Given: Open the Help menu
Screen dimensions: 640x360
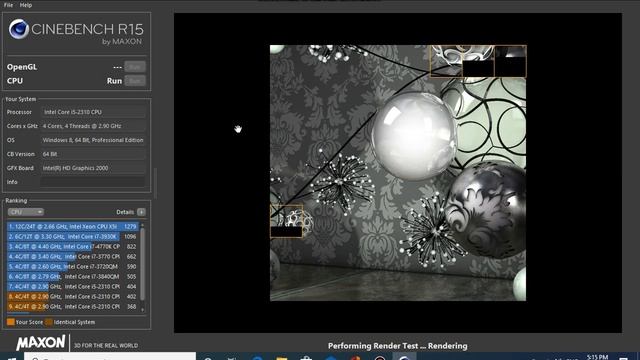Looking at the screenshot, I should point(26,5).
